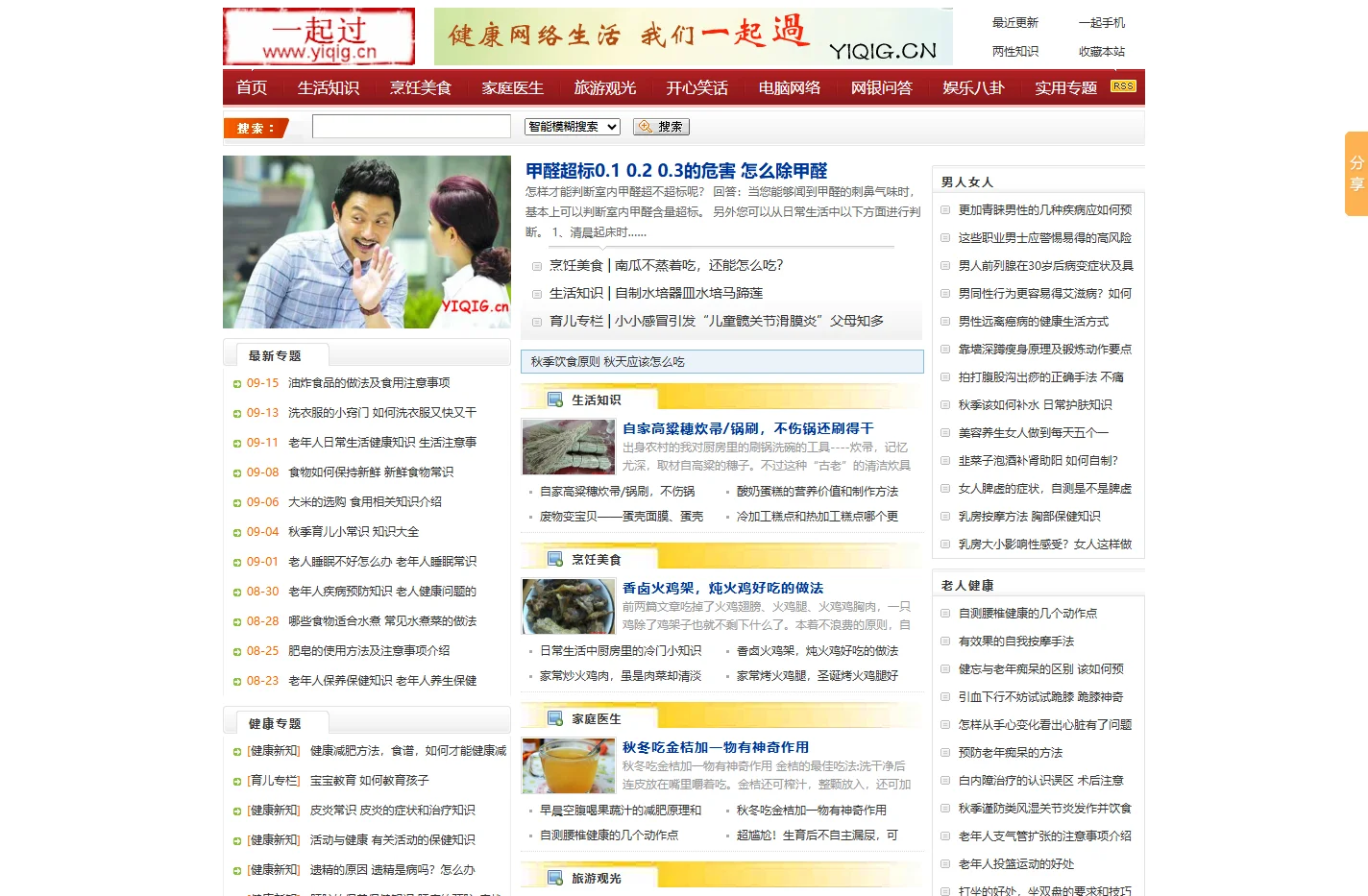Click the RSS feed icon in navigation bar
The height and width of the screenshot is (896, 1368).
(1123, 86)
